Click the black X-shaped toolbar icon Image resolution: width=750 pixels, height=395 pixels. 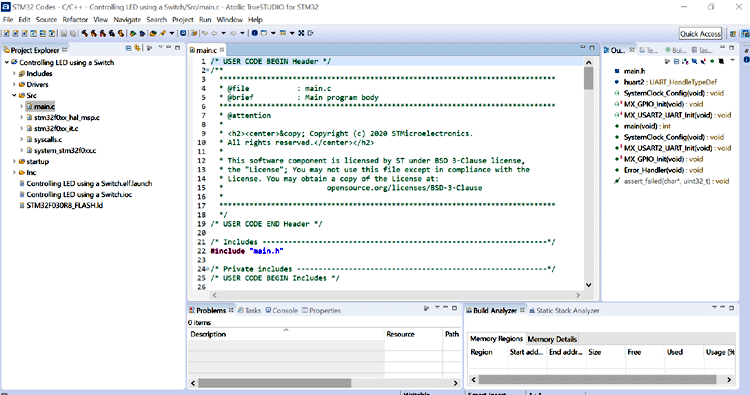coord(301,33)
